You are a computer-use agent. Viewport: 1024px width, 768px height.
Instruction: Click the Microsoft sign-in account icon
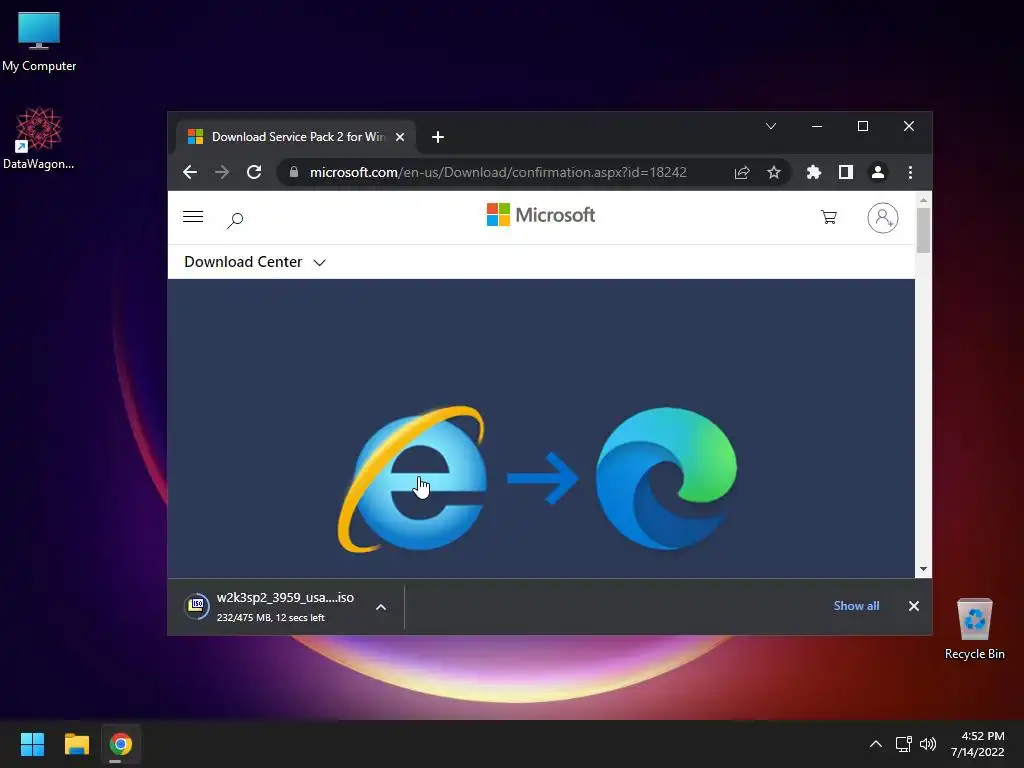pos(882,218)
